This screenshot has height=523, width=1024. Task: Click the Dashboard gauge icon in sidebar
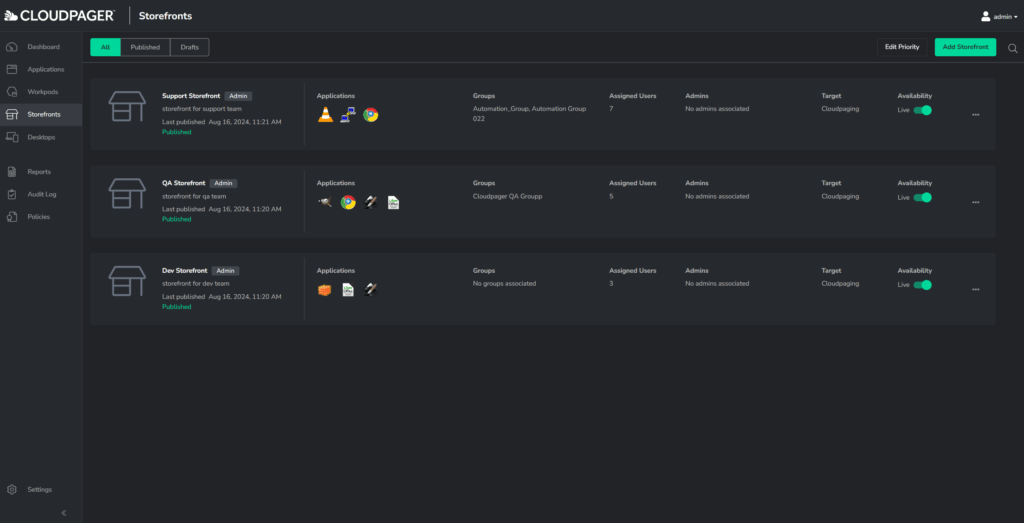pyautogui.click(x=11, y=47)
